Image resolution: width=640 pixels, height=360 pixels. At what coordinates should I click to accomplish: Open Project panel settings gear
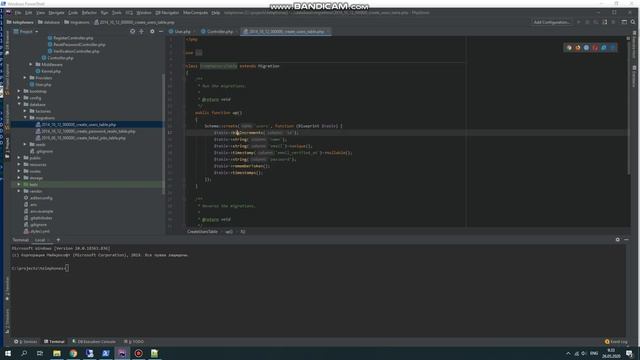pos(152,31)
